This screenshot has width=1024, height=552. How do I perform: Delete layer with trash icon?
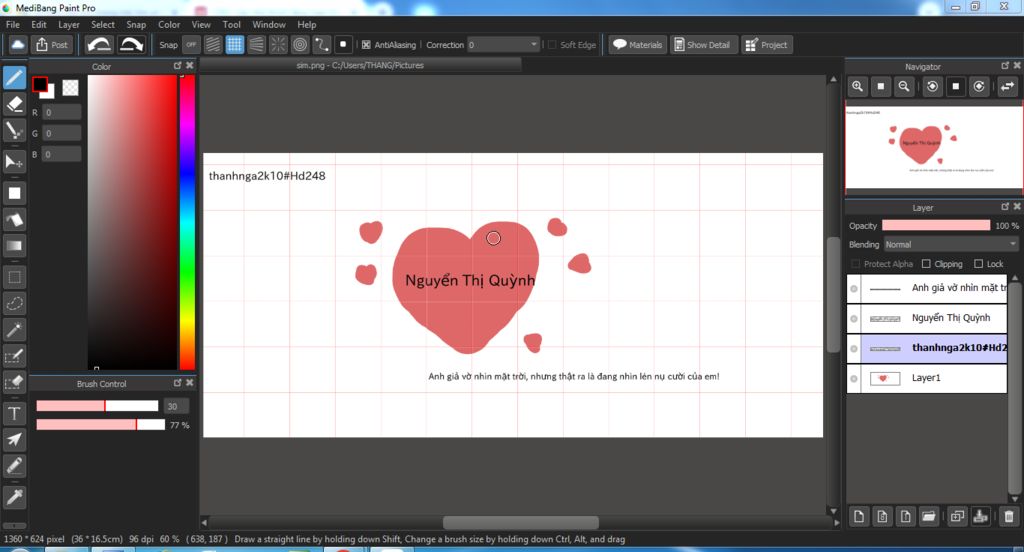click(x=1008, y=517)
